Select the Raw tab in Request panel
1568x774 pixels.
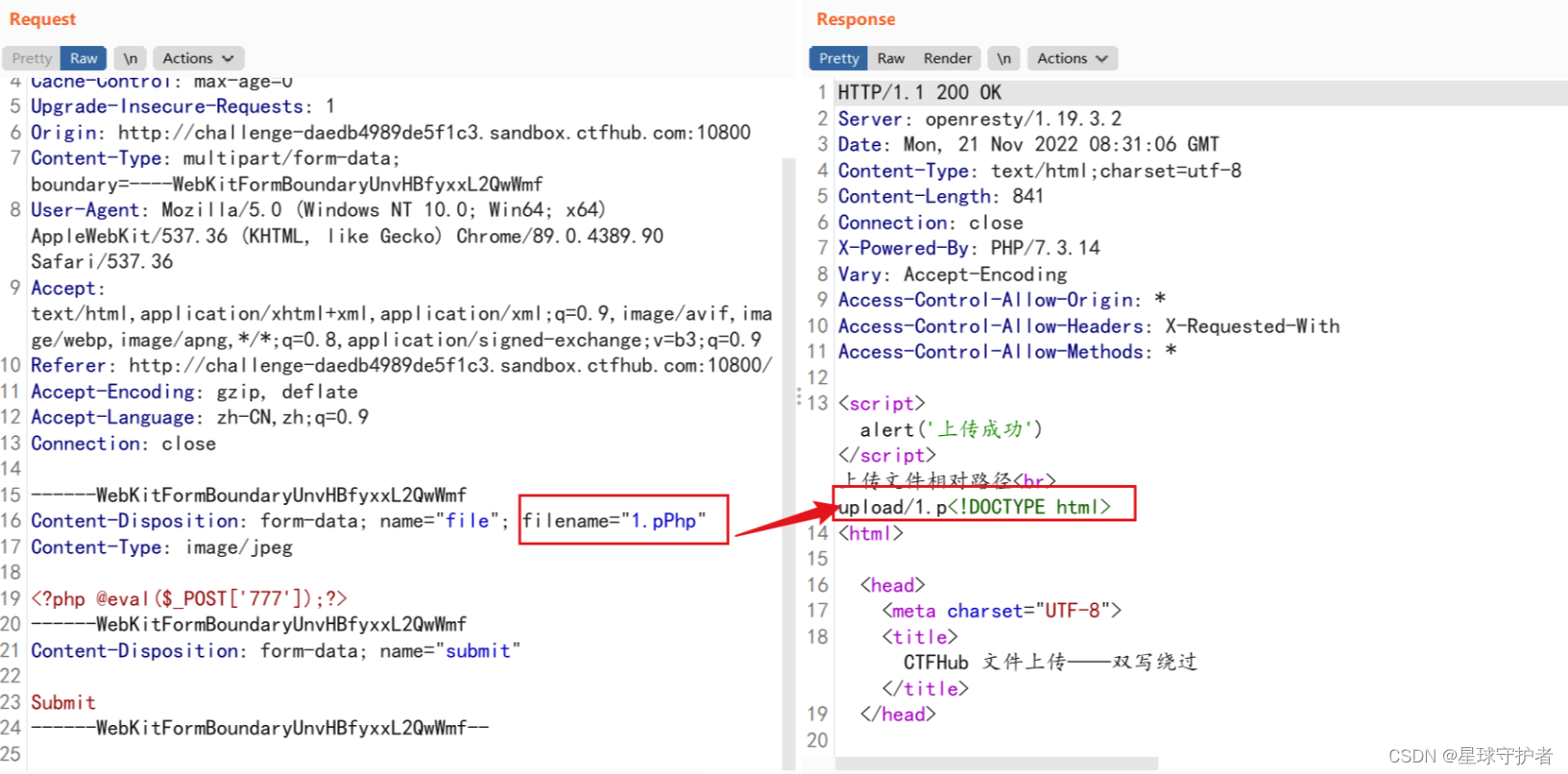(84, 59)
